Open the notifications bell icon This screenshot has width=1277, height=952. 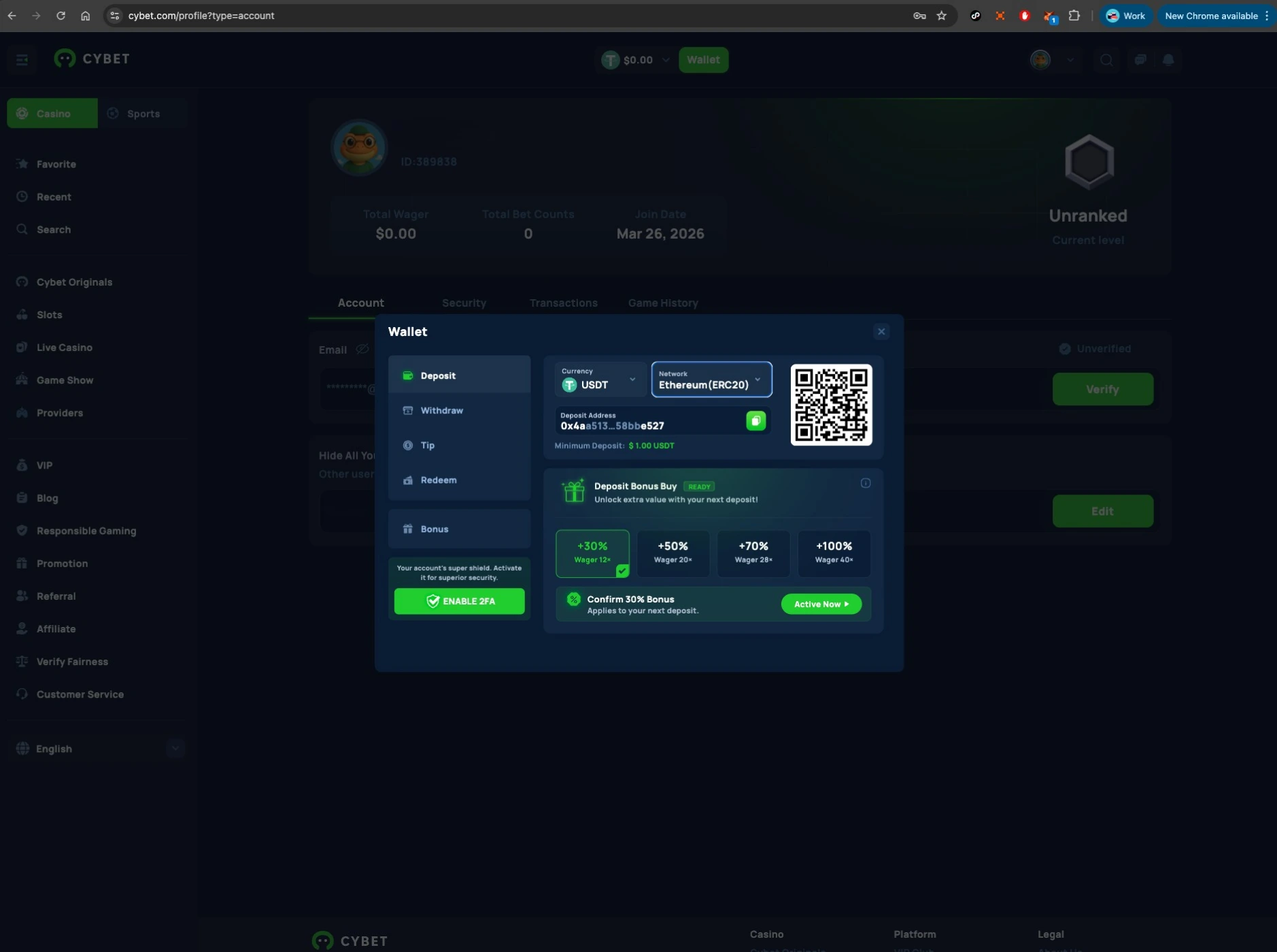tap(1168, 60)
